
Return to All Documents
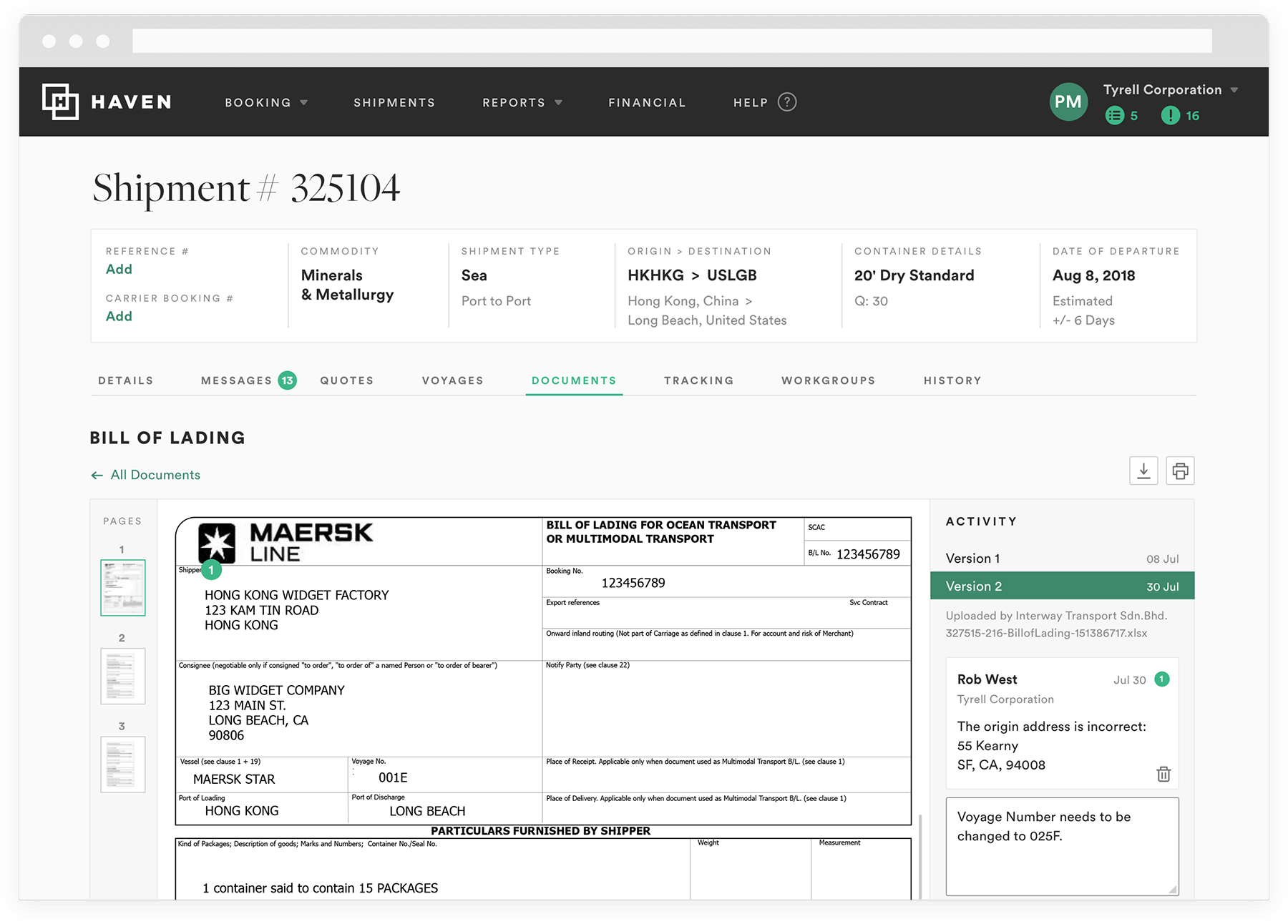tap(155, 475)
